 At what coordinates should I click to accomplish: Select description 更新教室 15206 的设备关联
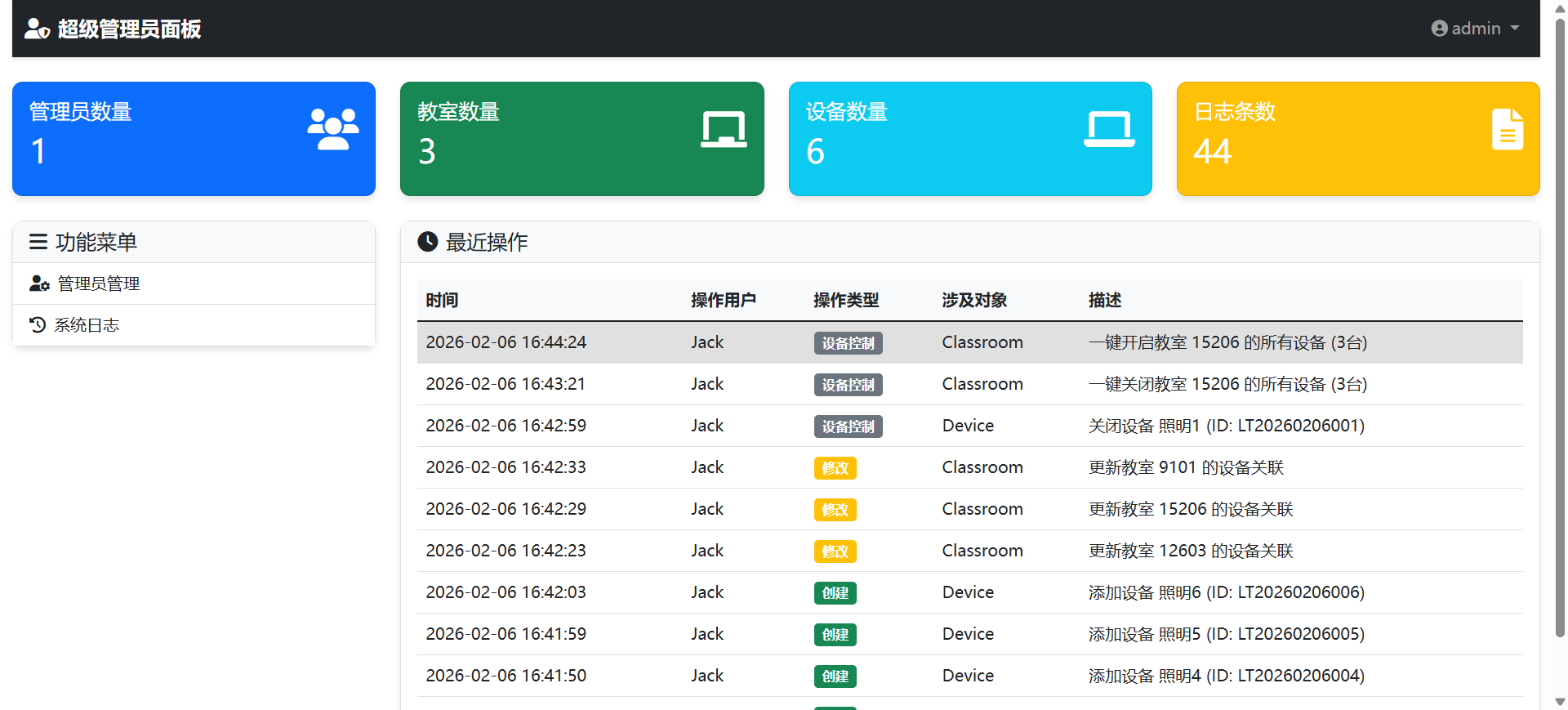tap(1192, 509)
